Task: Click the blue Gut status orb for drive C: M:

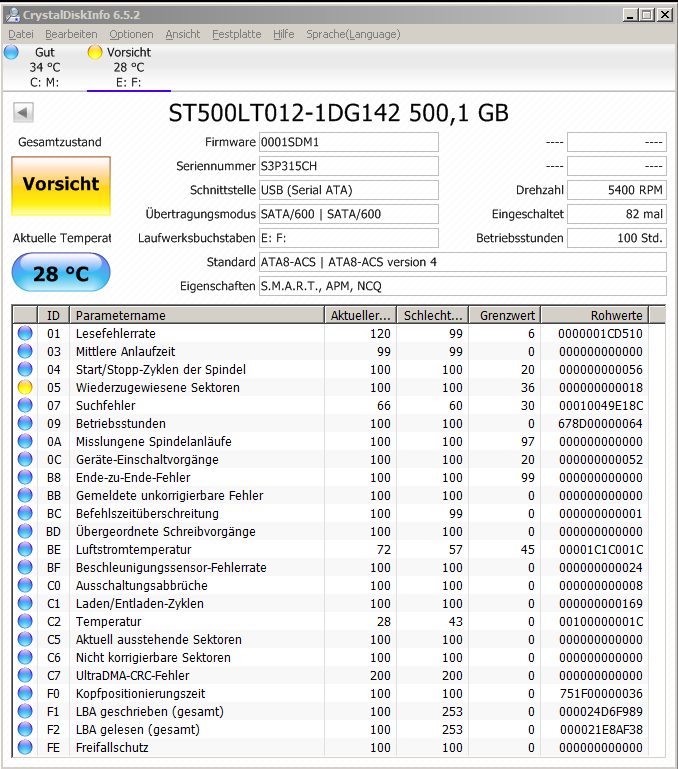Action: tap(11, 52)
